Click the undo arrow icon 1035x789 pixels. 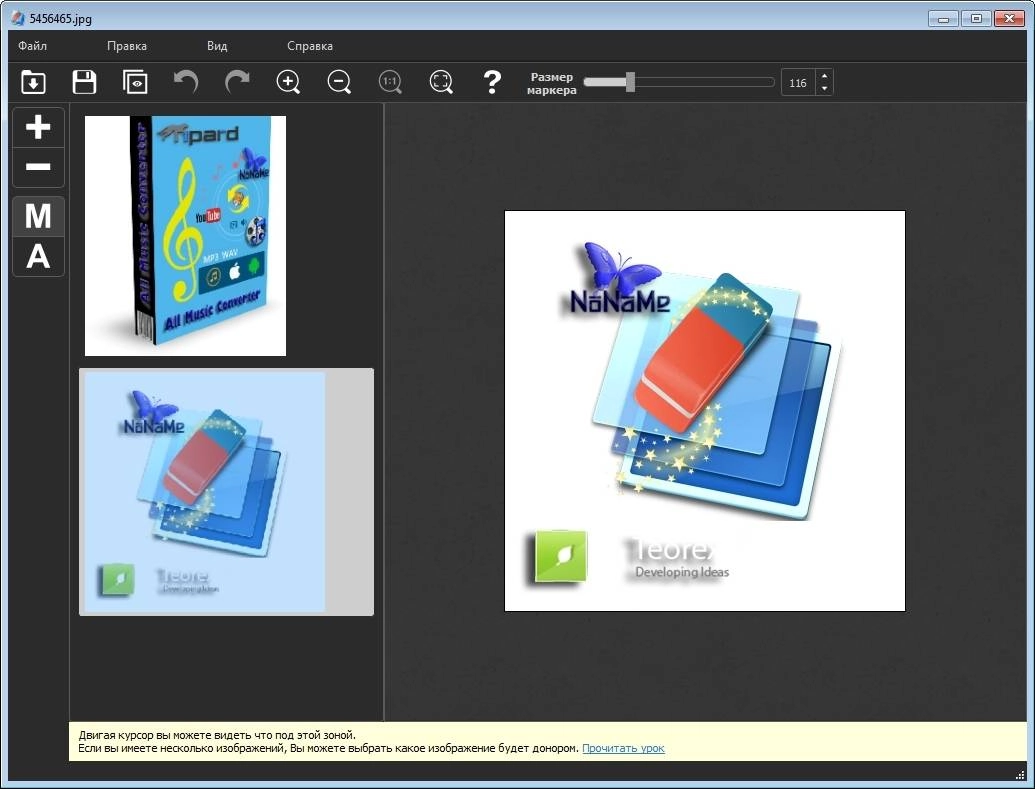(186, 83)
